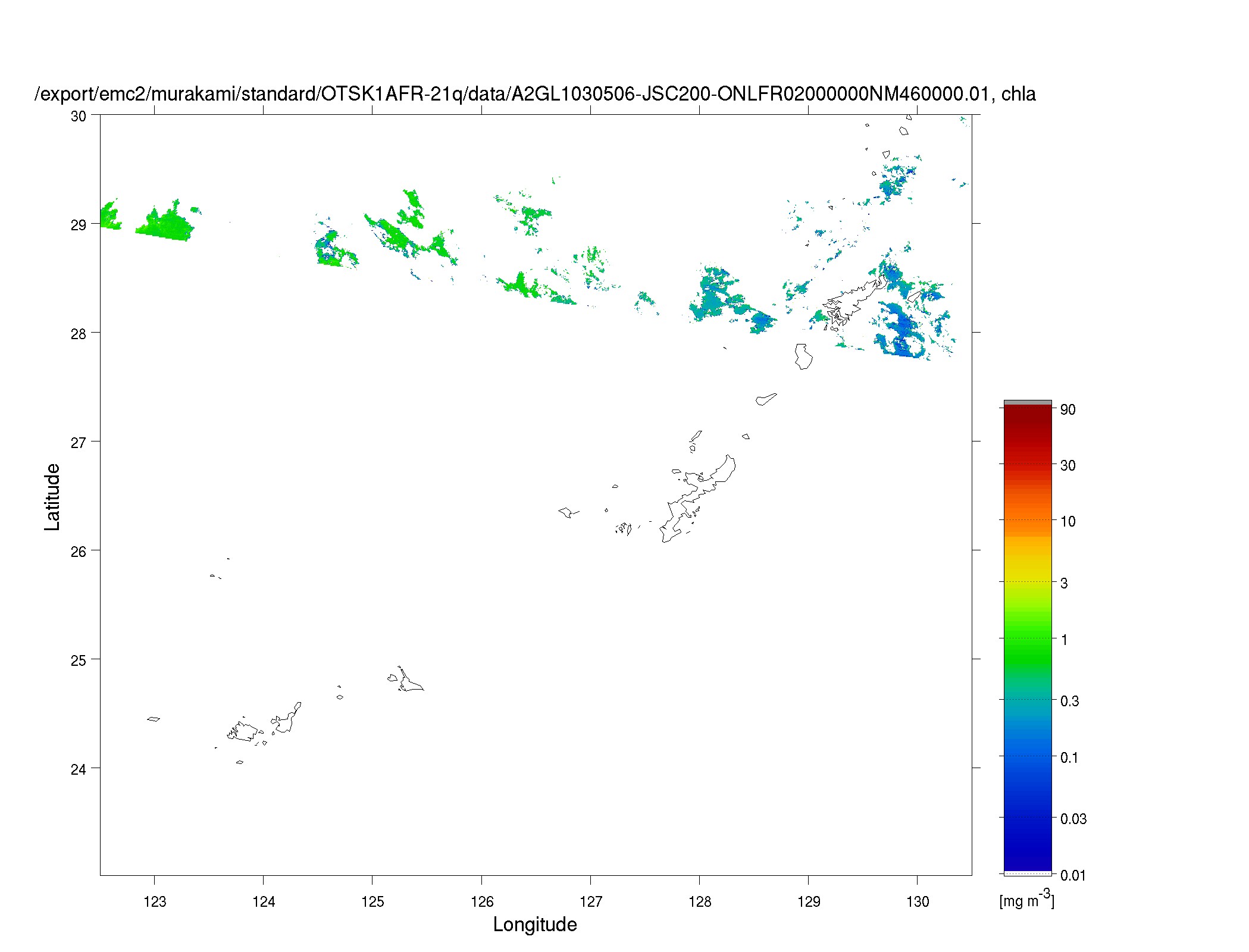Click the 'Longitude' axis label
This screenshot has width=1249, height=952.
pyautogui.click(x=535, y=924)
